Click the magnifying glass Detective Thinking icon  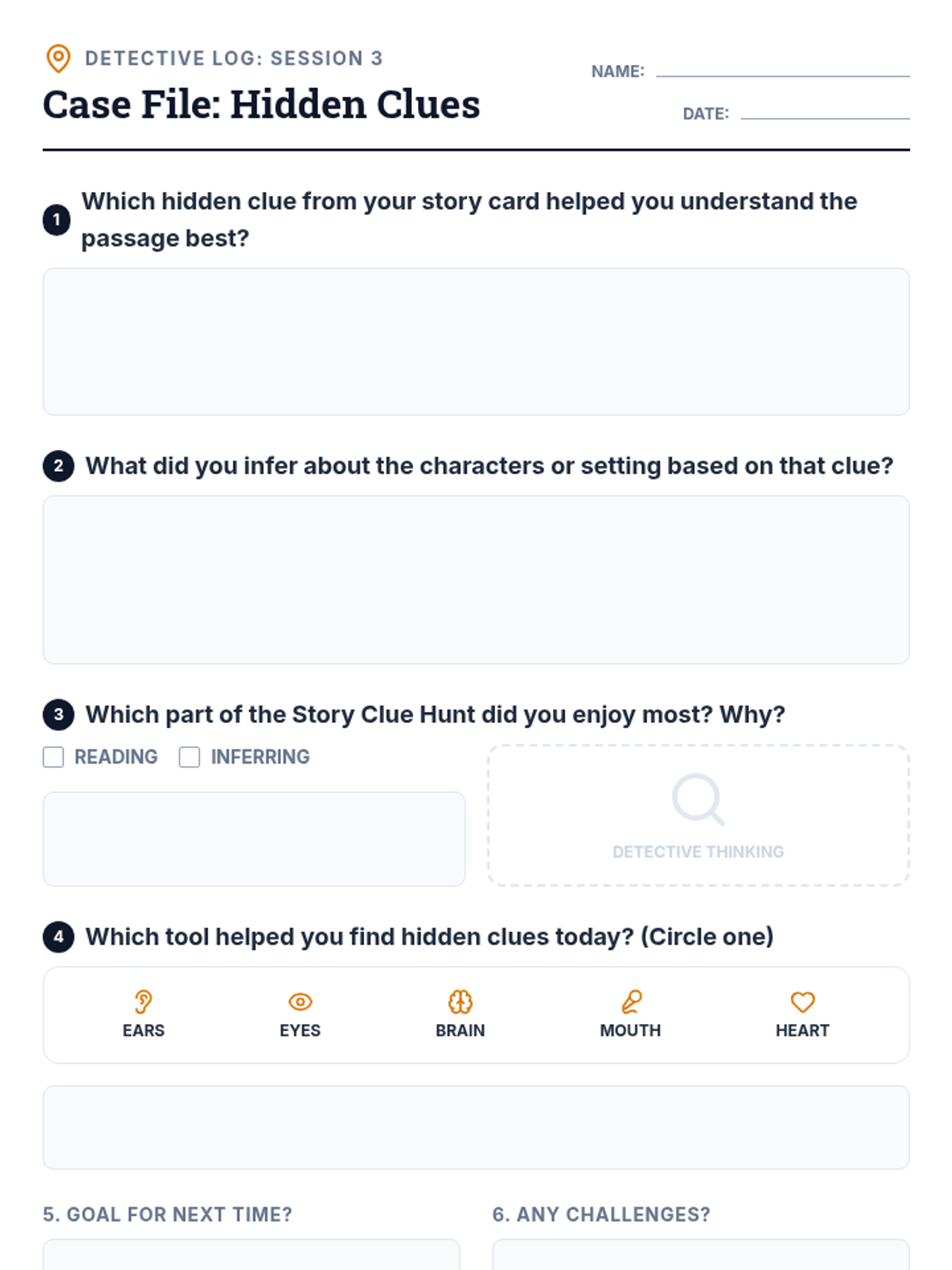698,799
